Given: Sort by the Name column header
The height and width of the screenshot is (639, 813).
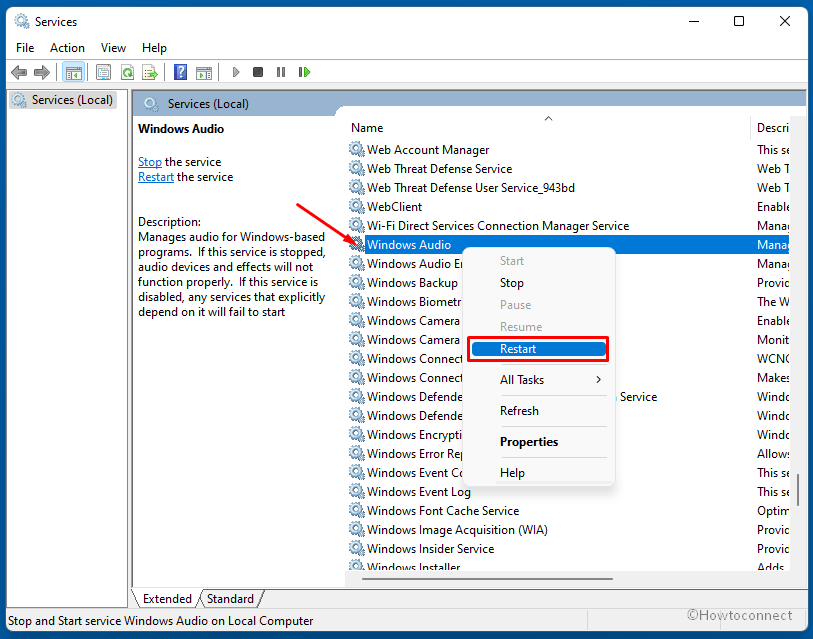Looking at the screenshot, I should click(x=548, y=128).
